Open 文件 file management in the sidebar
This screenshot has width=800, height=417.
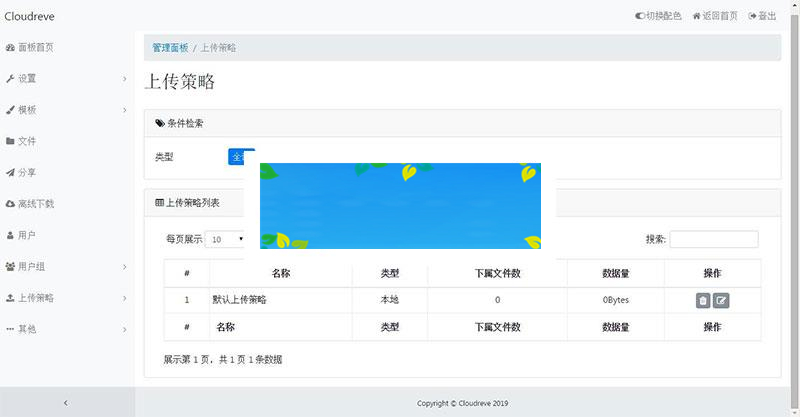tap(27, 141)
